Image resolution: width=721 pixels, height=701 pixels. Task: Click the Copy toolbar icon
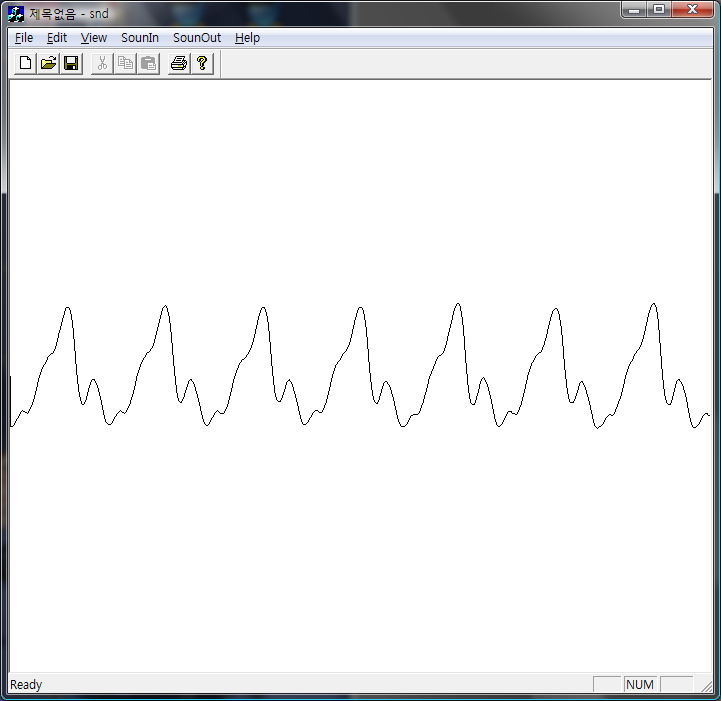click(125, 63)
